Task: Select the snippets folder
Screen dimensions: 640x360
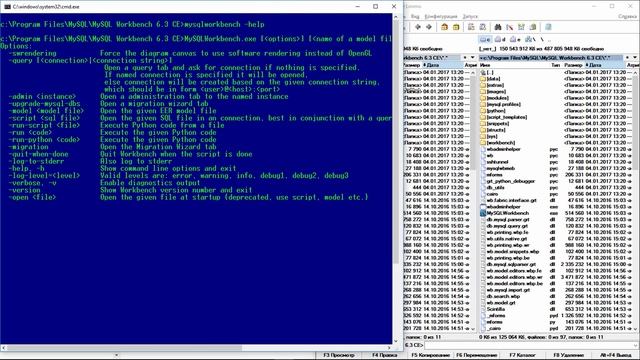Action: tap(498, 123)
